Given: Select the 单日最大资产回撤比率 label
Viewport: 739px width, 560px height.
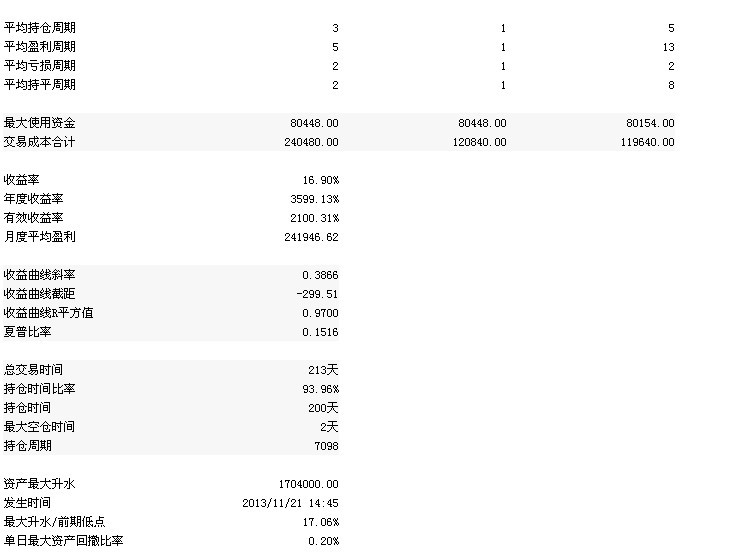Looking at the screenshot, I should (64, 541).
